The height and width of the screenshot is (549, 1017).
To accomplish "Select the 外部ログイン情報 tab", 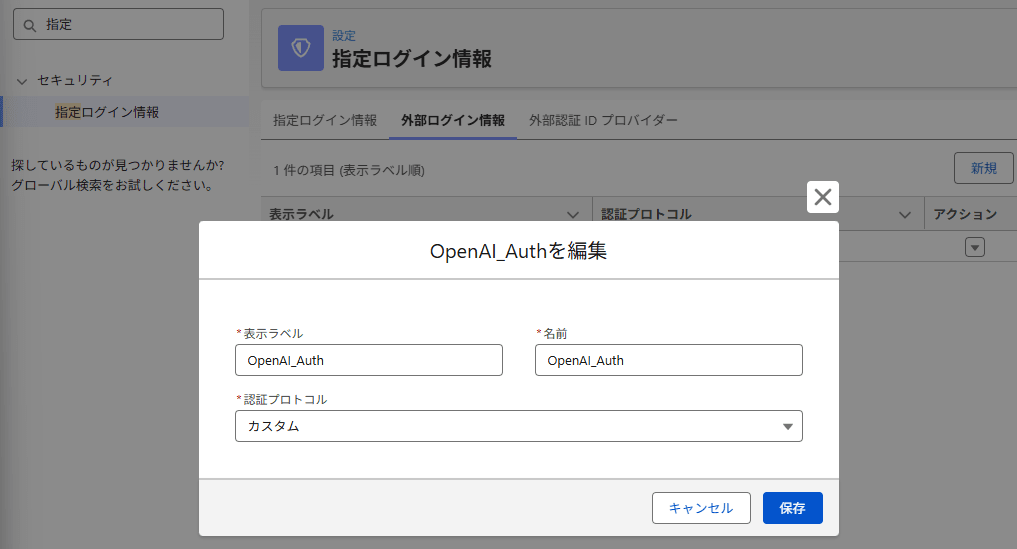I will [453, 120].
